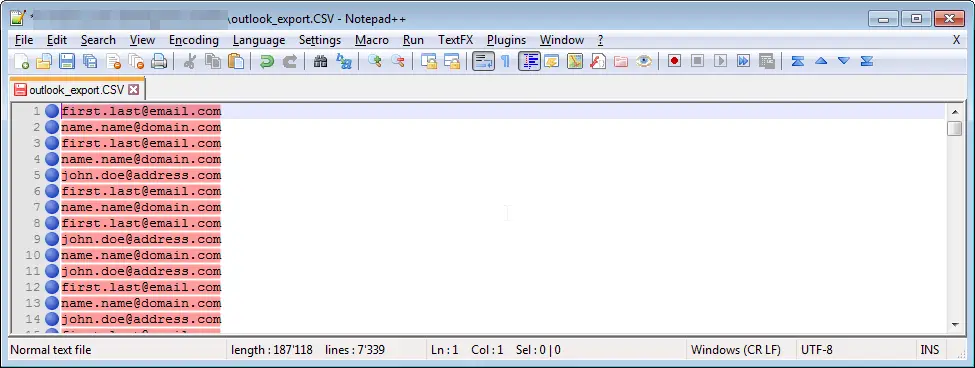Click Windows (CR LF) in status bar
Viewport: 975px width, 368px height.
point(735,350)
